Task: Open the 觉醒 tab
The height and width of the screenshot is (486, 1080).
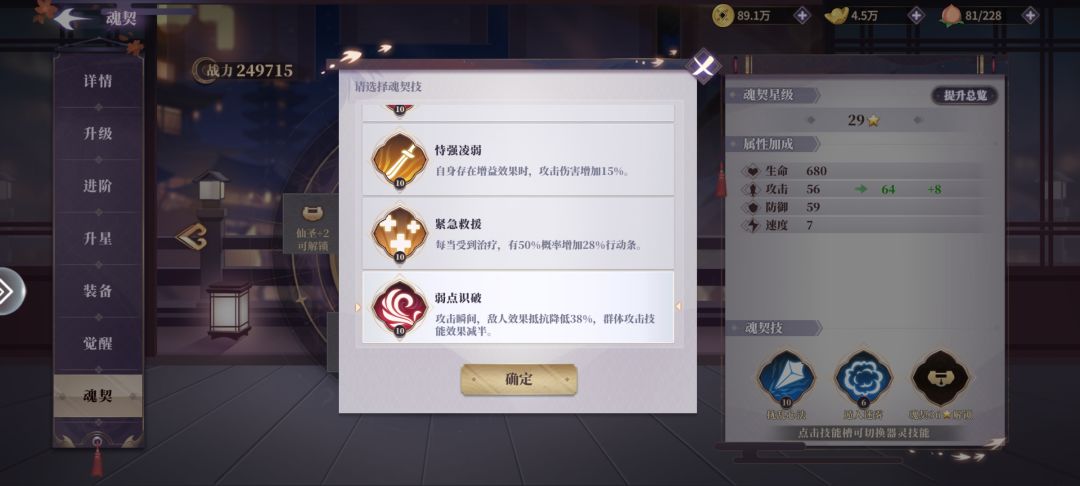Action: pos(98,343)
